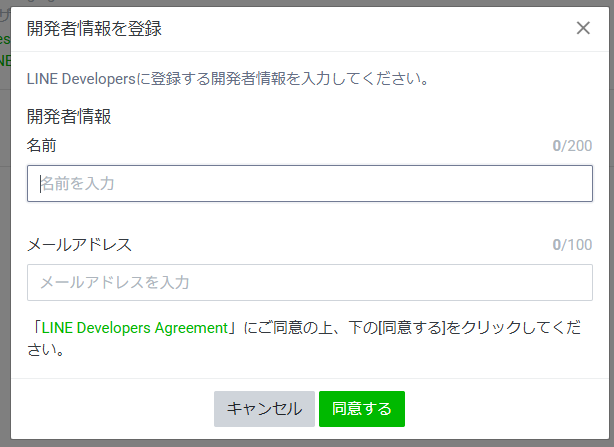Click the 名前 field label

coord(42,146)
